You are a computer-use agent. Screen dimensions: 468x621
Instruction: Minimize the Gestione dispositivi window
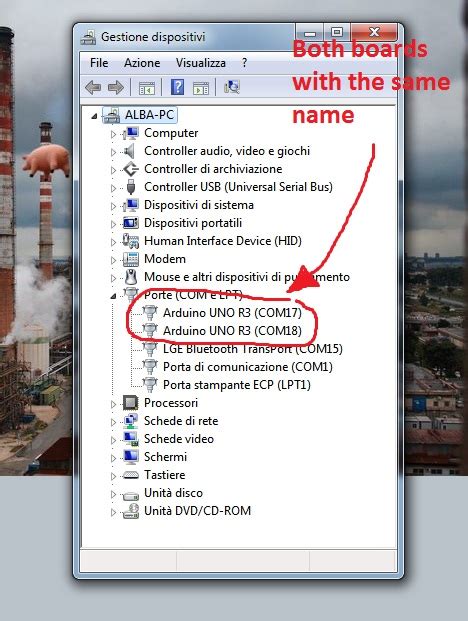pos(310,32)
